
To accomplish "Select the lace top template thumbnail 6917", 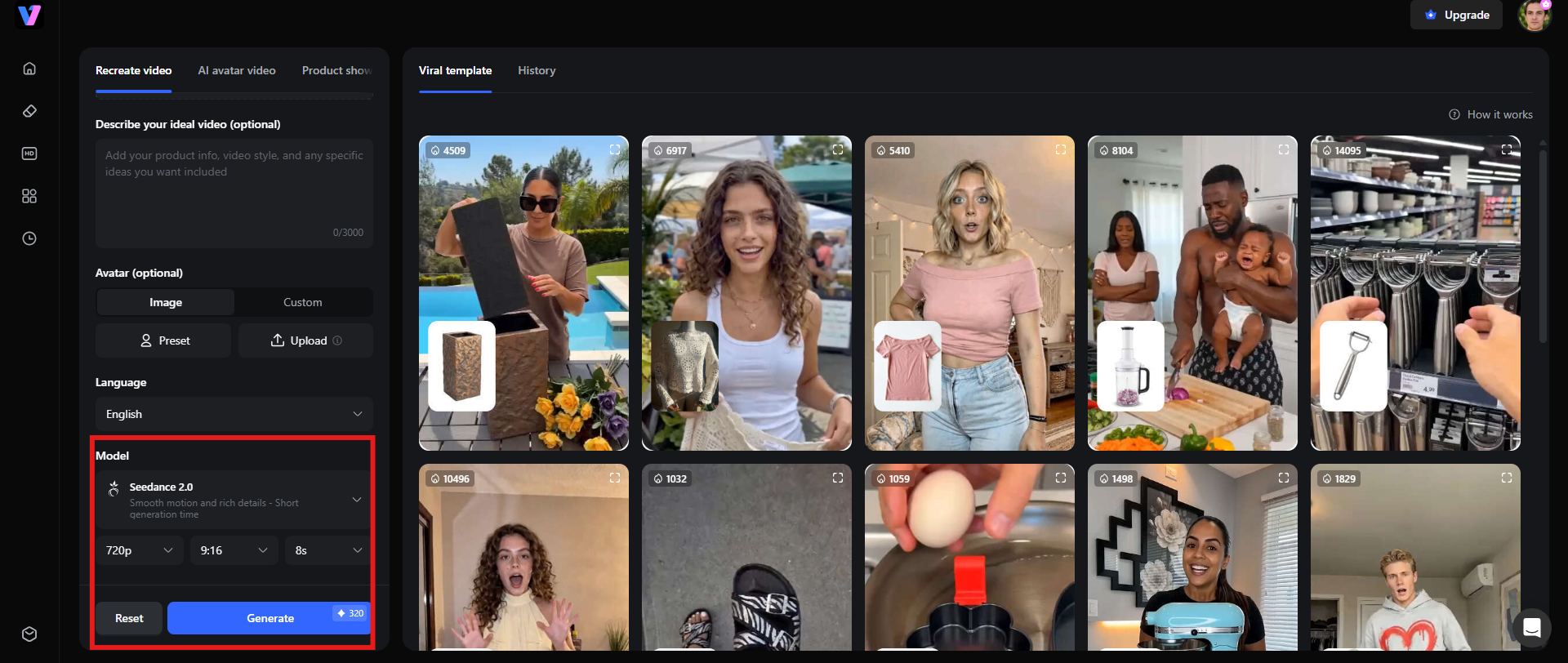I will (746, 293).
